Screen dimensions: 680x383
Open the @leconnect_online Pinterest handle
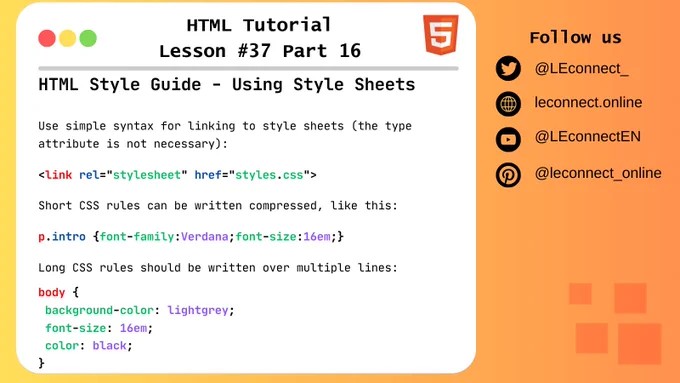coord(598,173)
